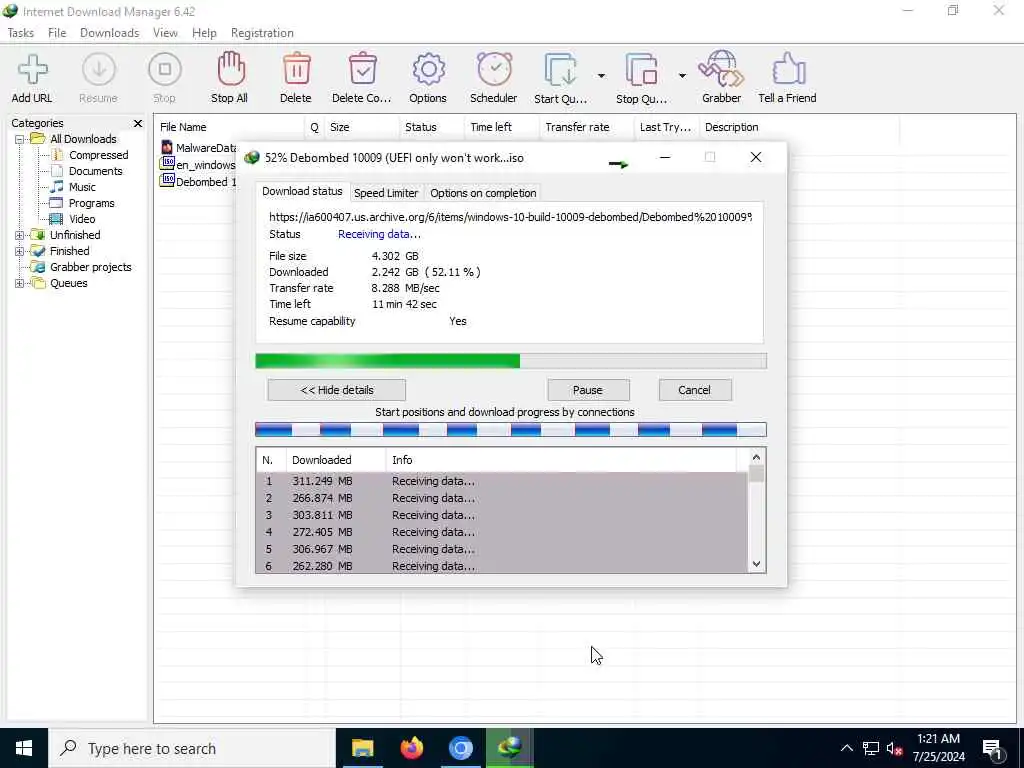Click the Delete Completed toolbar icon

click(x=362, y=69)
